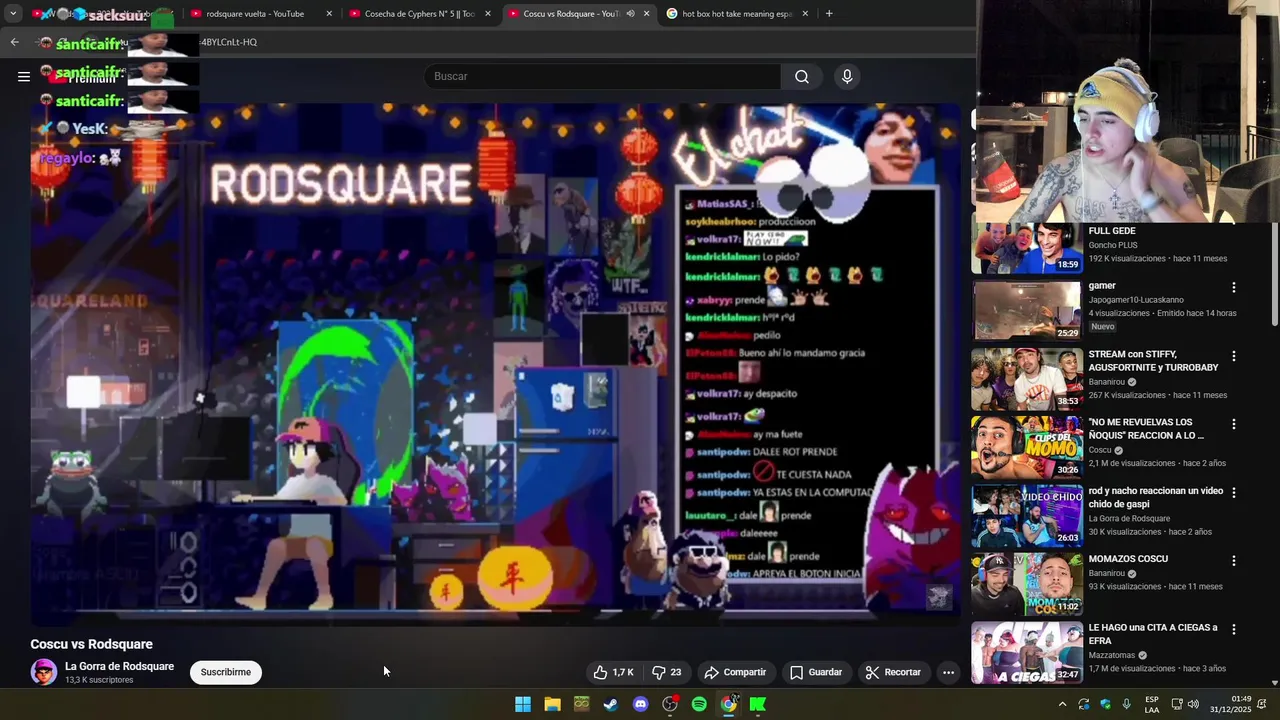Show hidden system tray icons
The image size is (1280, 720).
click(x=1062, y=704)
